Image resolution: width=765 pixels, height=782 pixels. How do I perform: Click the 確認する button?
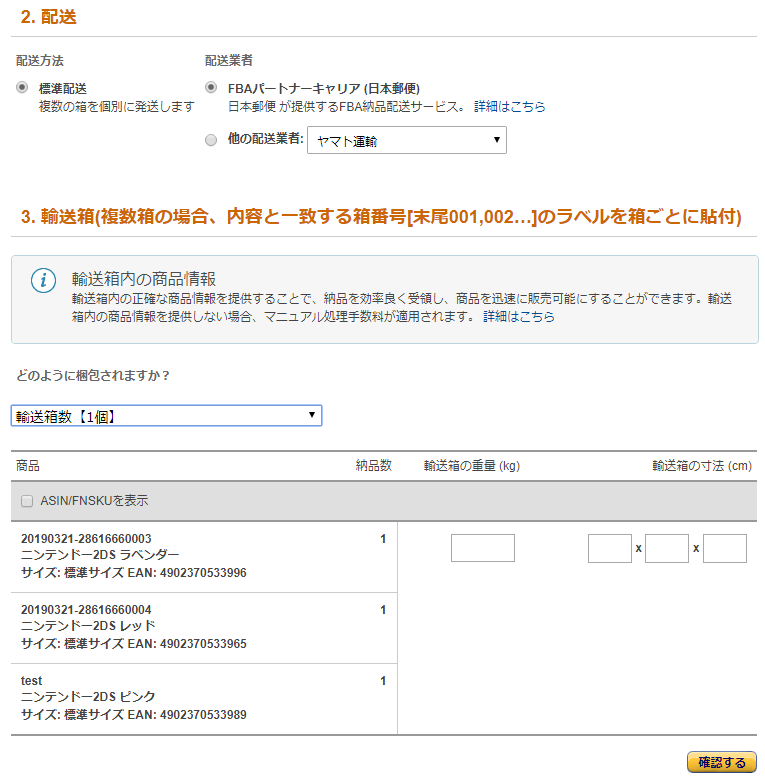tap(722, 762)
